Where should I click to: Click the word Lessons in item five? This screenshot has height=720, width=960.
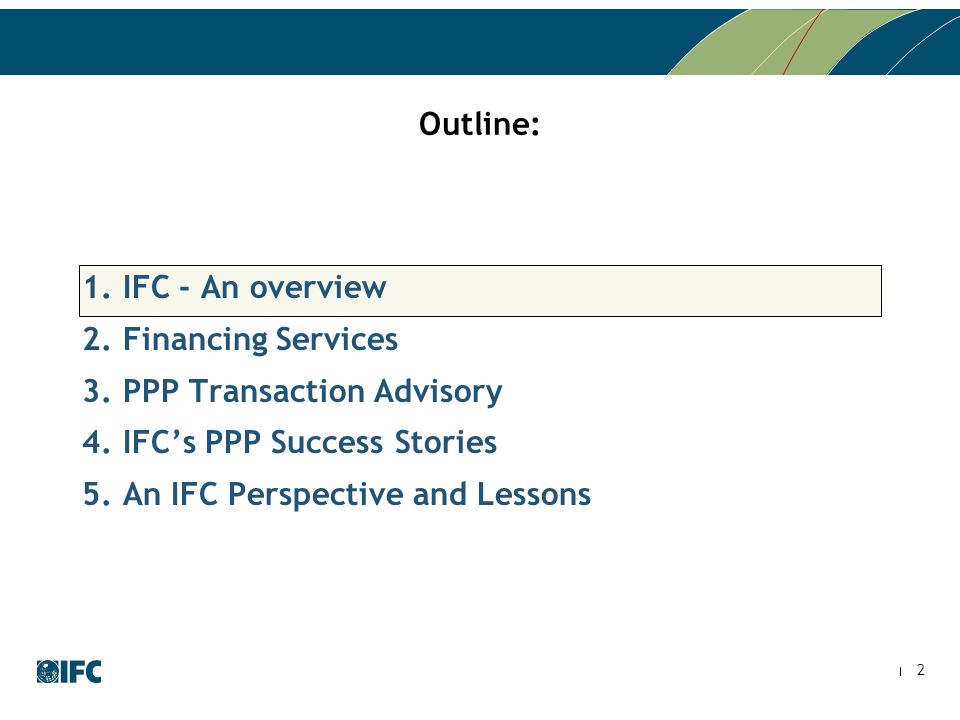[x=534, y=495]
